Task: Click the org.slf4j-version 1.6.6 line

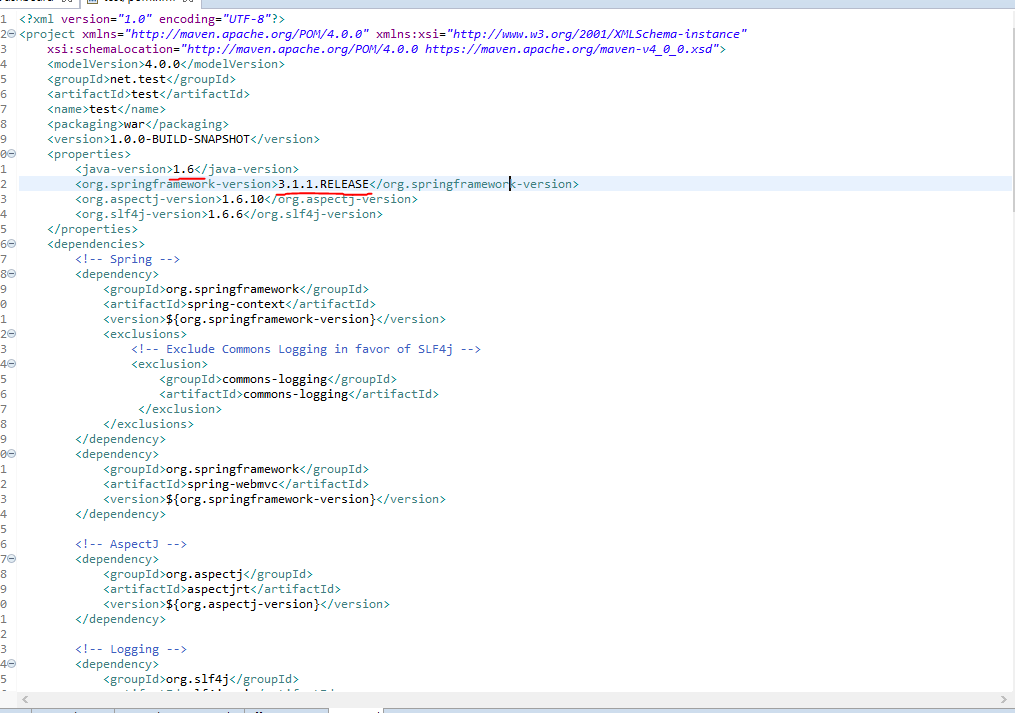Action: (x=229, y=214)
